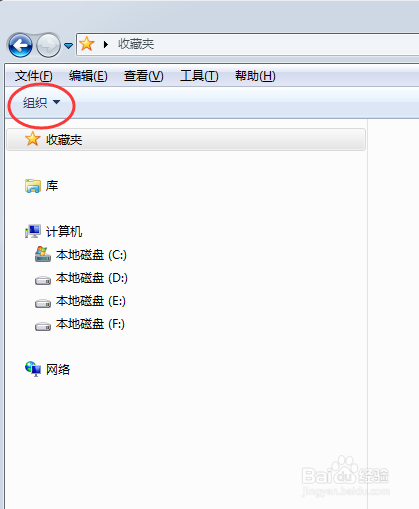Click the 计算机 computer icon

[x=33, y=231]
